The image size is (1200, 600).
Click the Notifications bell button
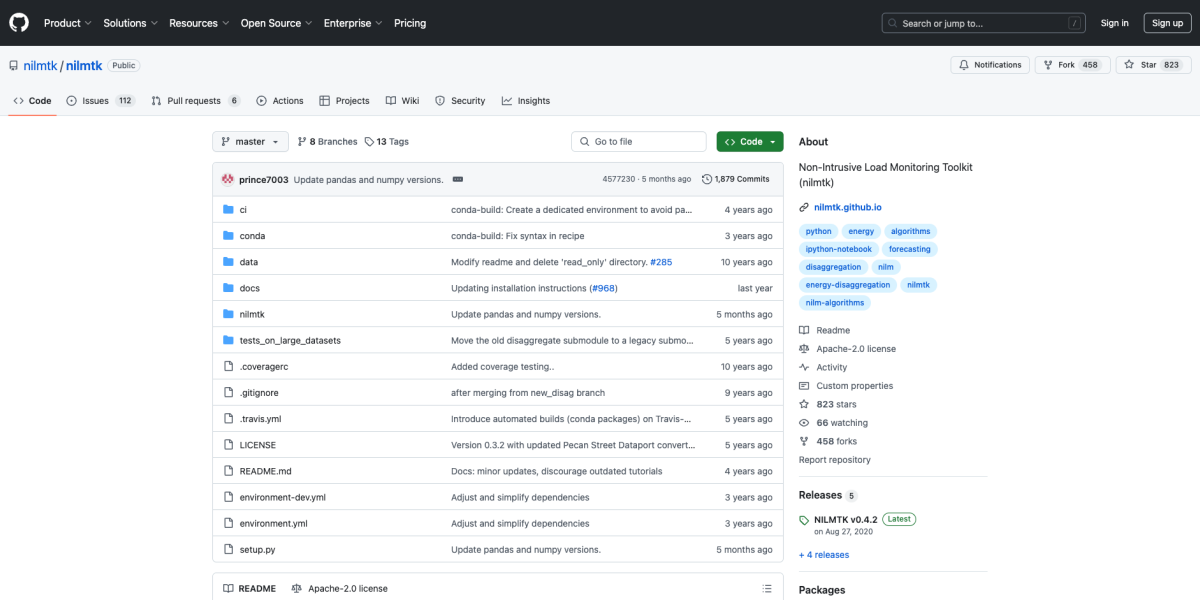[x=989, y=65]
